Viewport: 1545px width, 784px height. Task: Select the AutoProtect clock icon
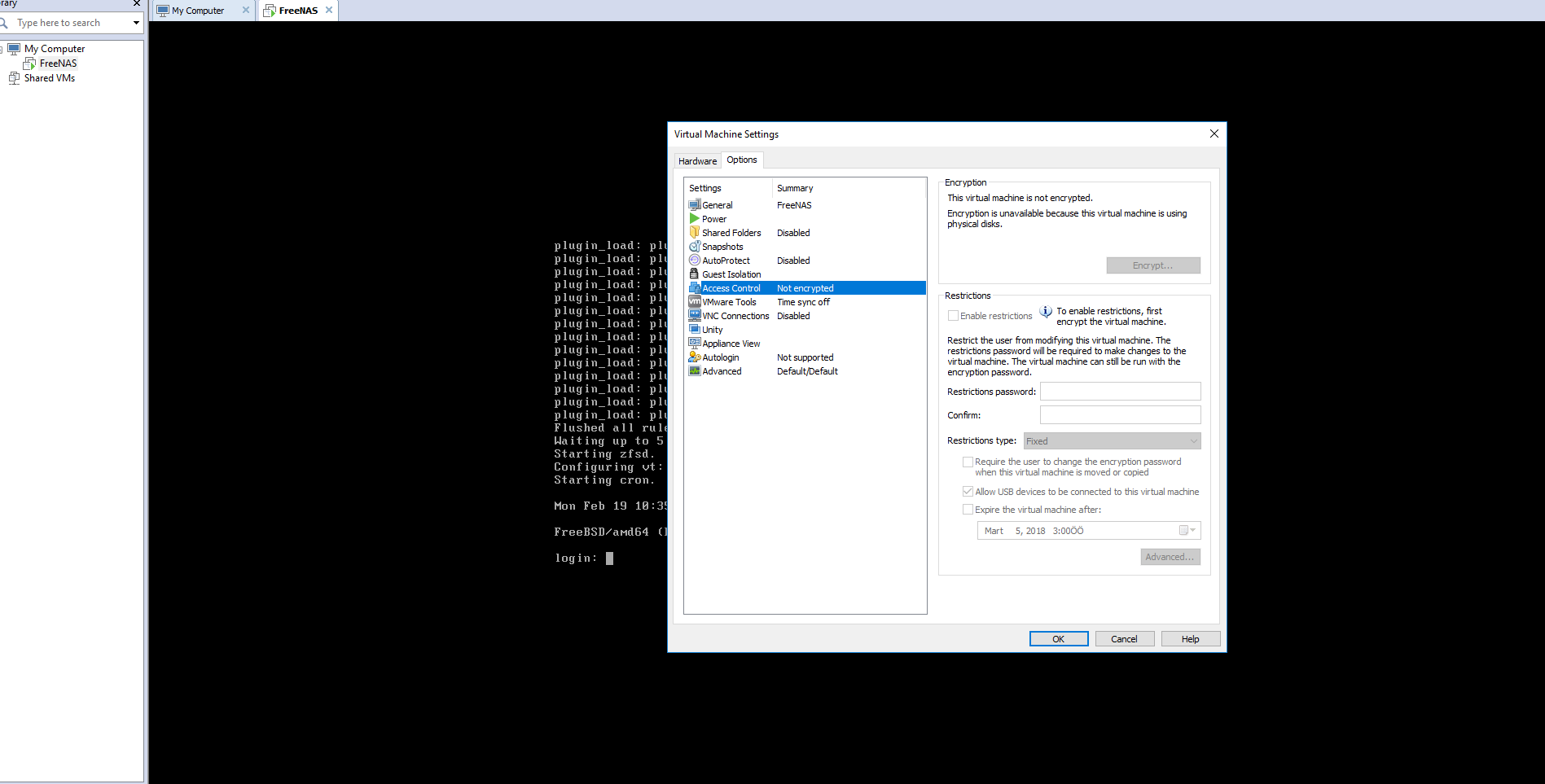pyautogui.click(x=695, y=261)
